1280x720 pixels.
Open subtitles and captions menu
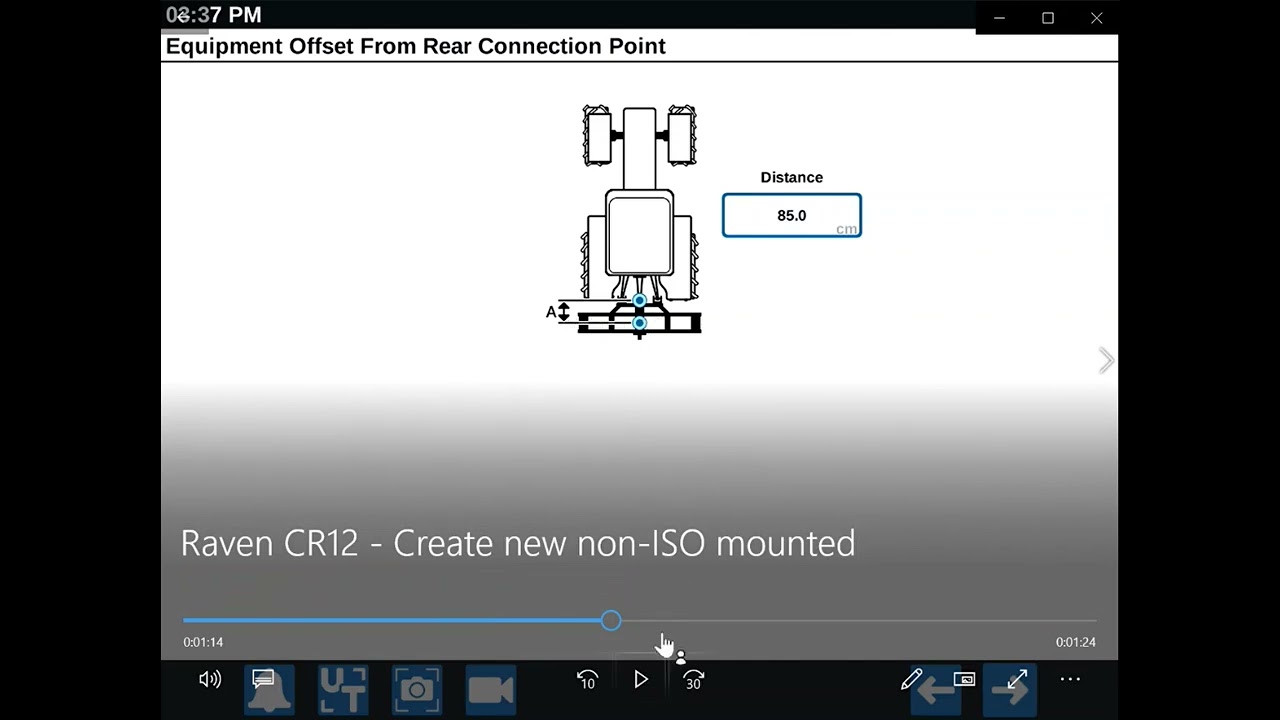263,680
